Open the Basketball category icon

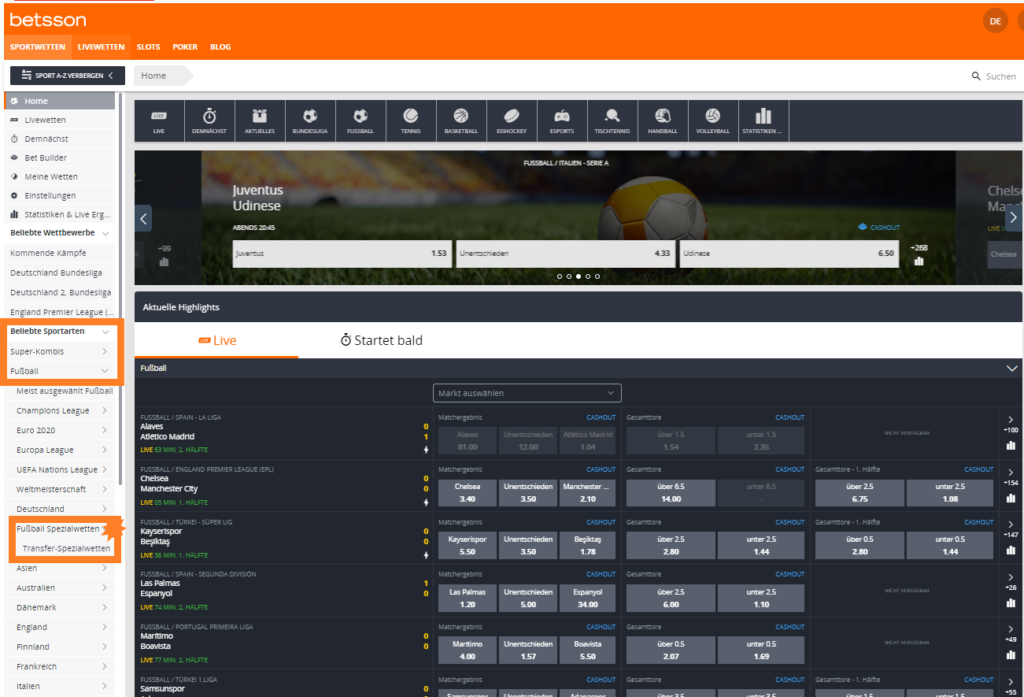point(461,121)
